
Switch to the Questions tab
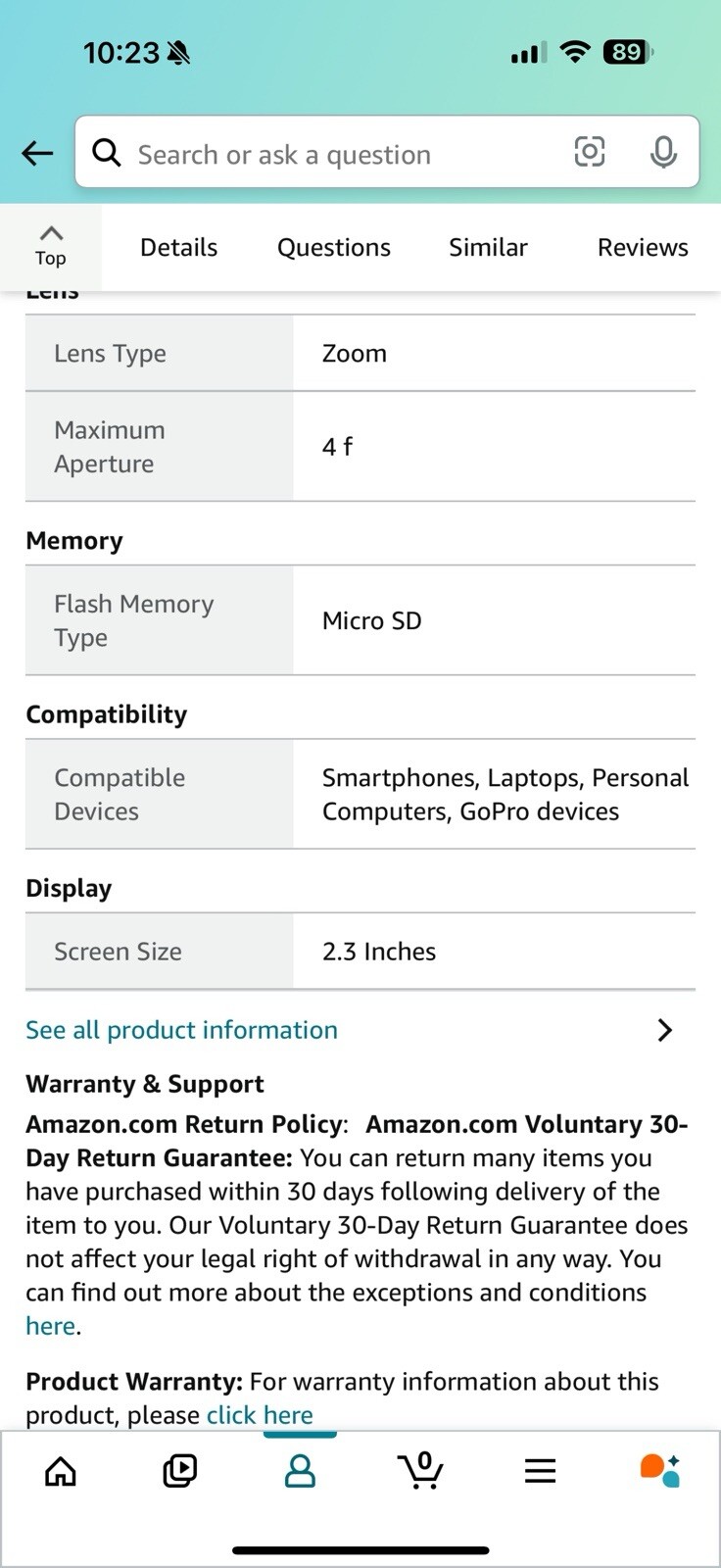pyautogui.click(x=334, y=248)
